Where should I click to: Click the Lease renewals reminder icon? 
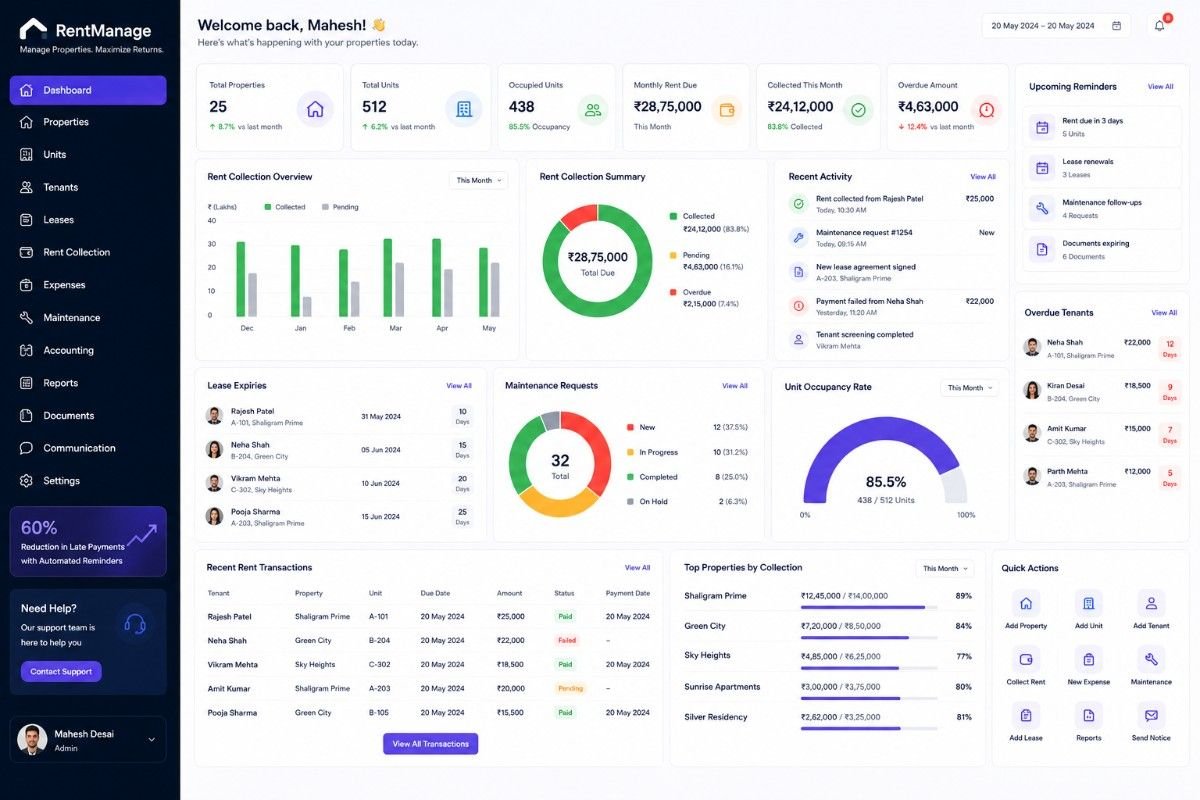[1042, 168]
